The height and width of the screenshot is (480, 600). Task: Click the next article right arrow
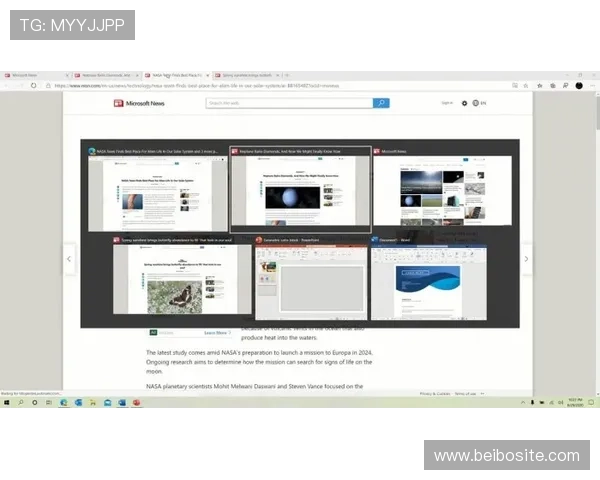[527, 259]
